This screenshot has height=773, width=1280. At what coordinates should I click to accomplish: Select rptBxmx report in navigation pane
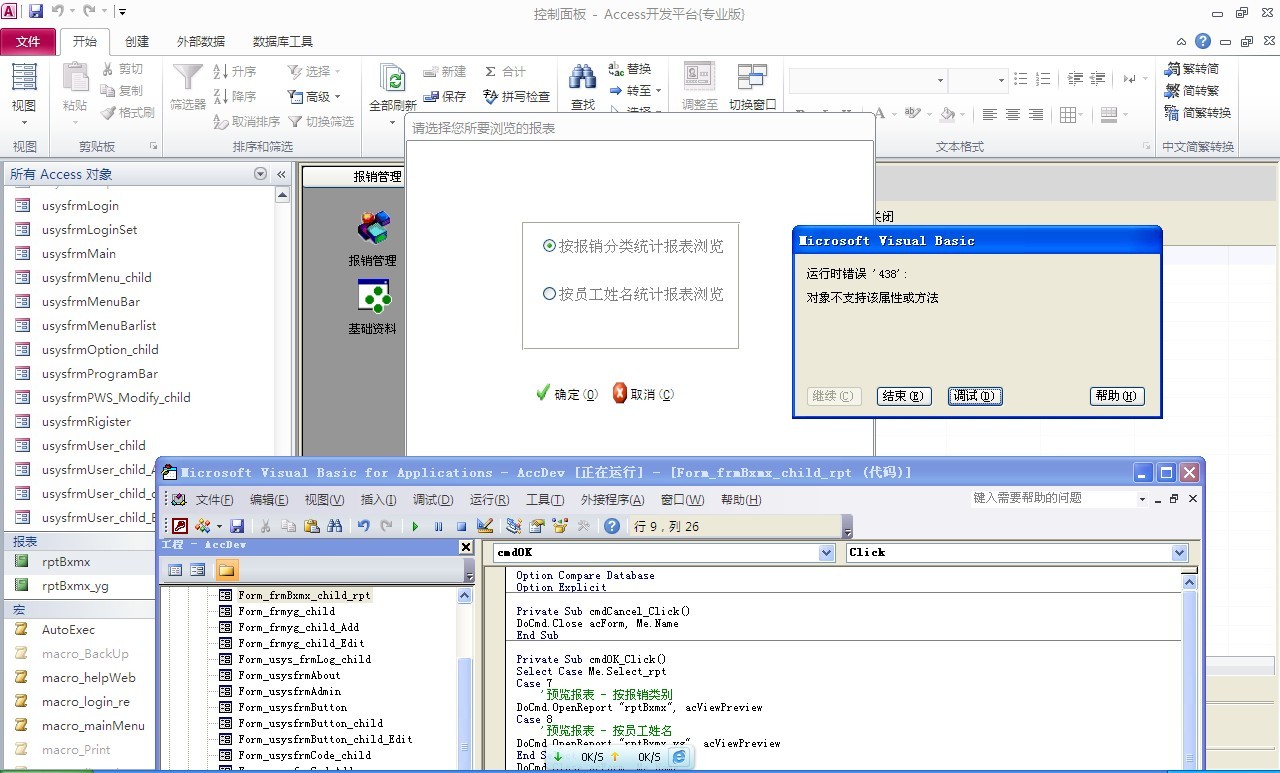pos(78,562)
